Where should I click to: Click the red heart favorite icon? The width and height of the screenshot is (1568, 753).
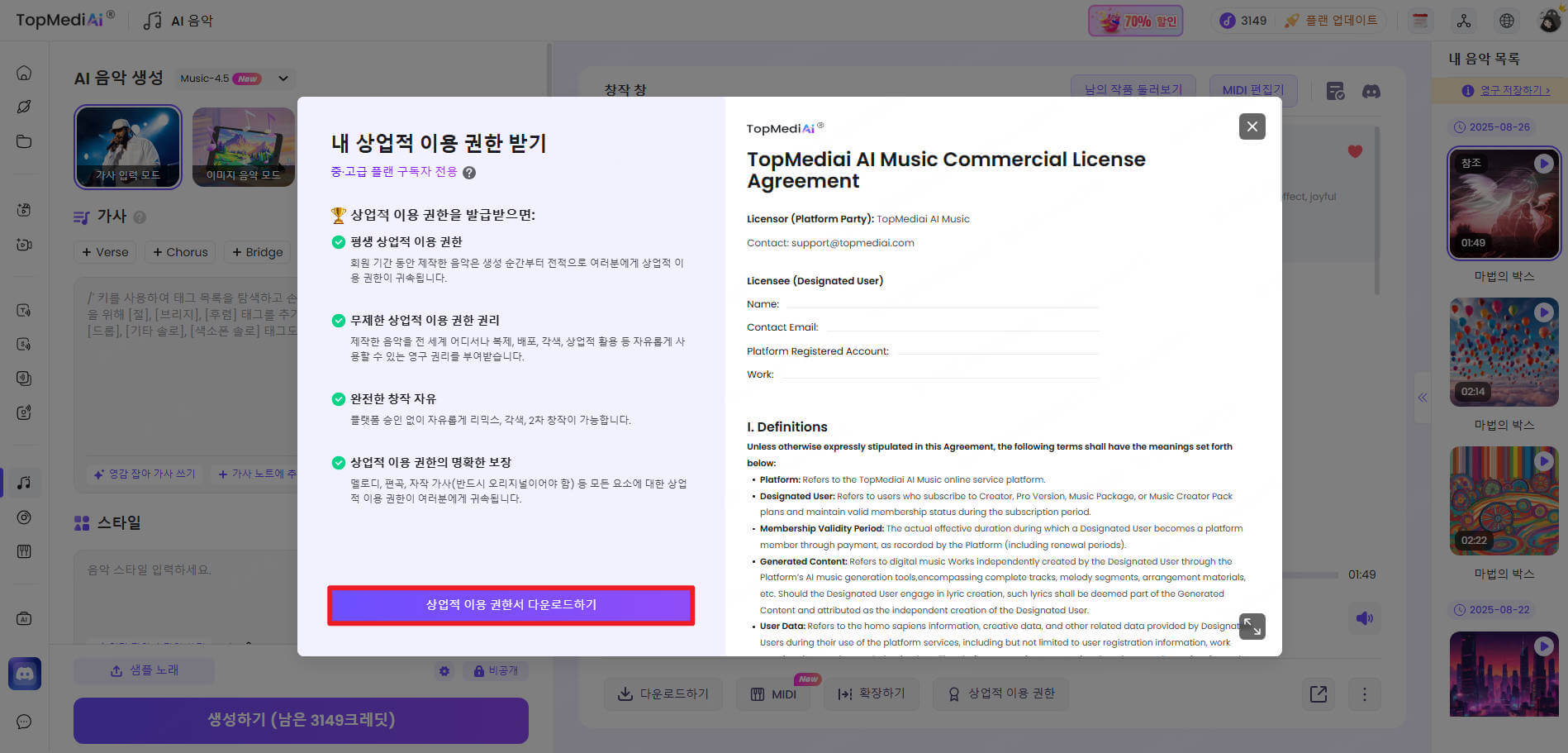1355,151
